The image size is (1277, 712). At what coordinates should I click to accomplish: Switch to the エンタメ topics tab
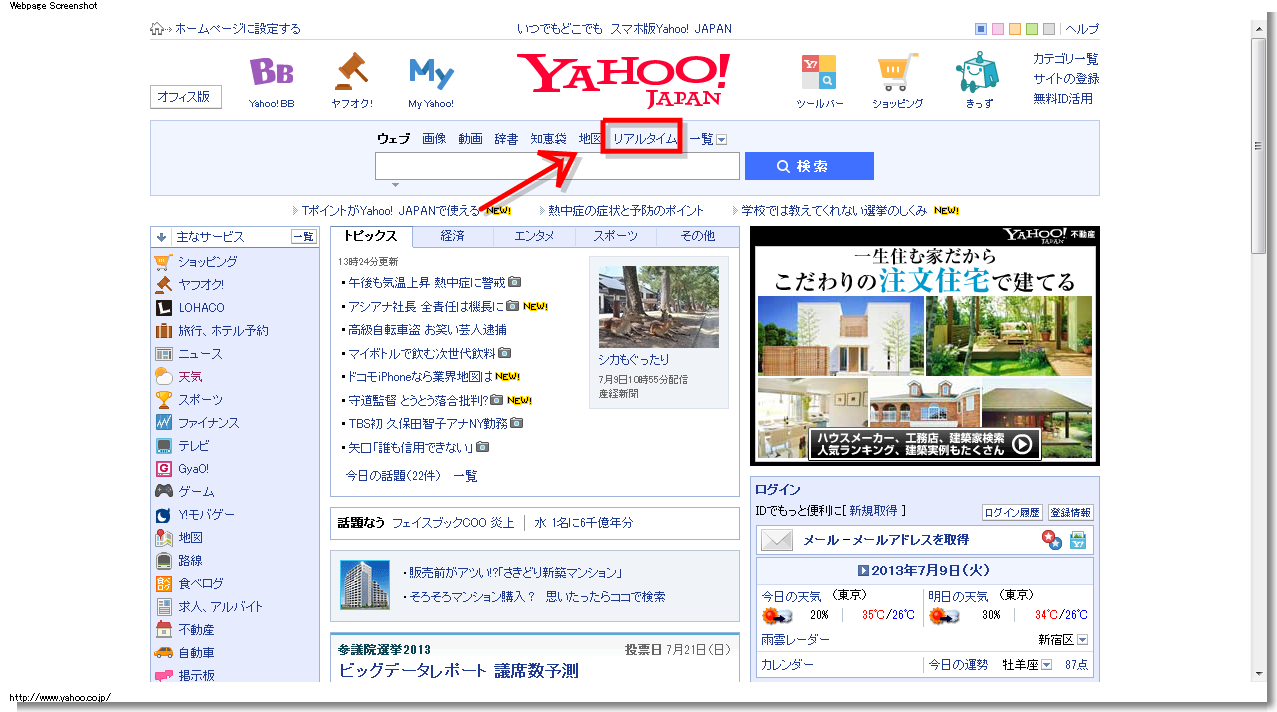(535, 236)
